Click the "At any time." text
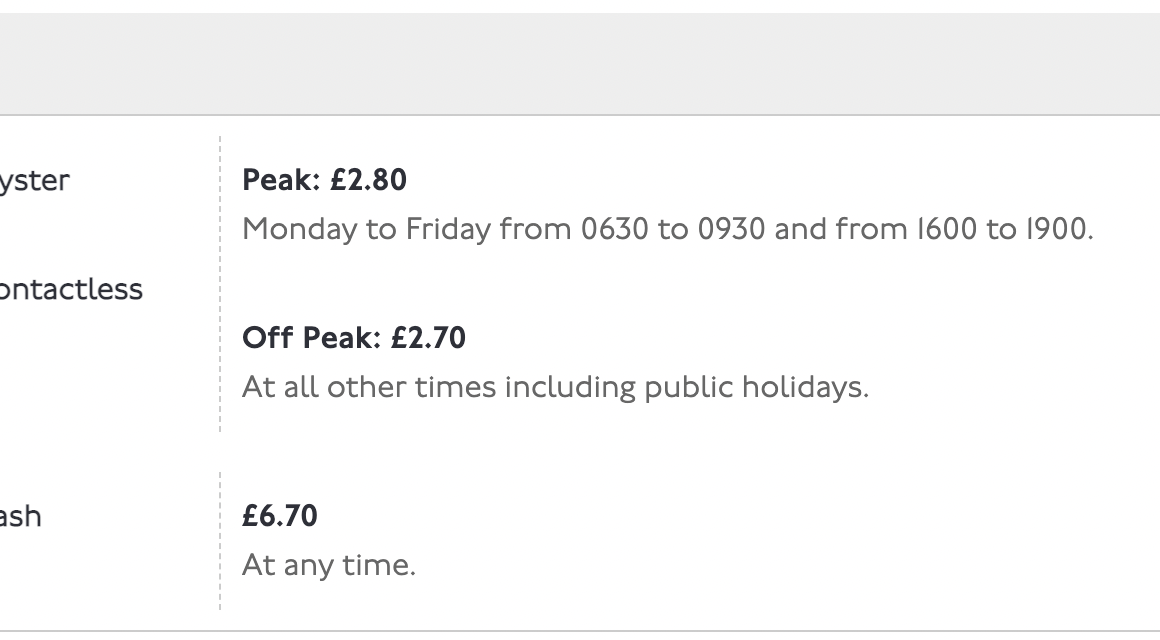The width and height of the screenshot is (1160, 640). point(328,566)
